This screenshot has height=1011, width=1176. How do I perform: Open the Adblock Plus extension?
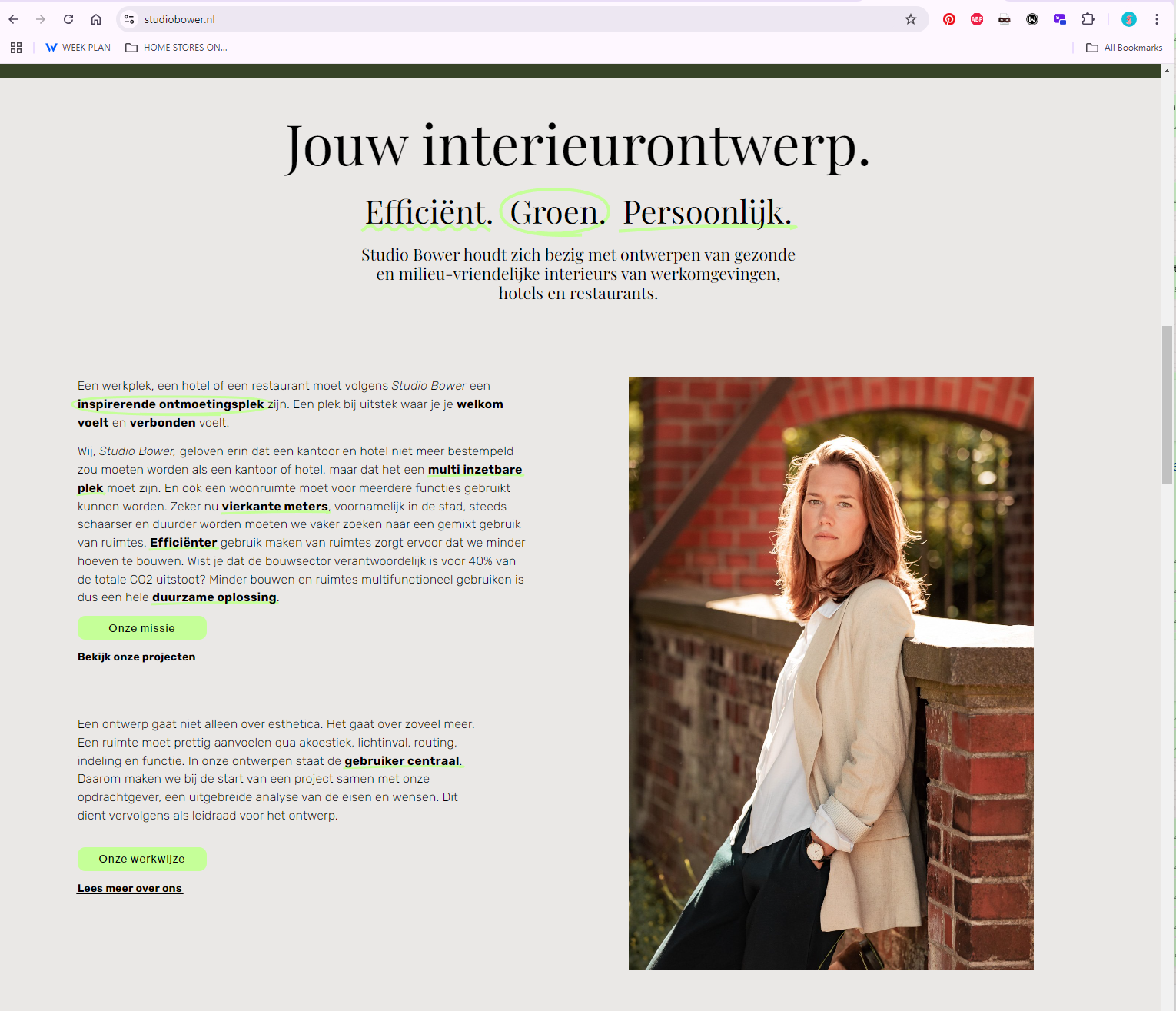click(x=977, y=19)
